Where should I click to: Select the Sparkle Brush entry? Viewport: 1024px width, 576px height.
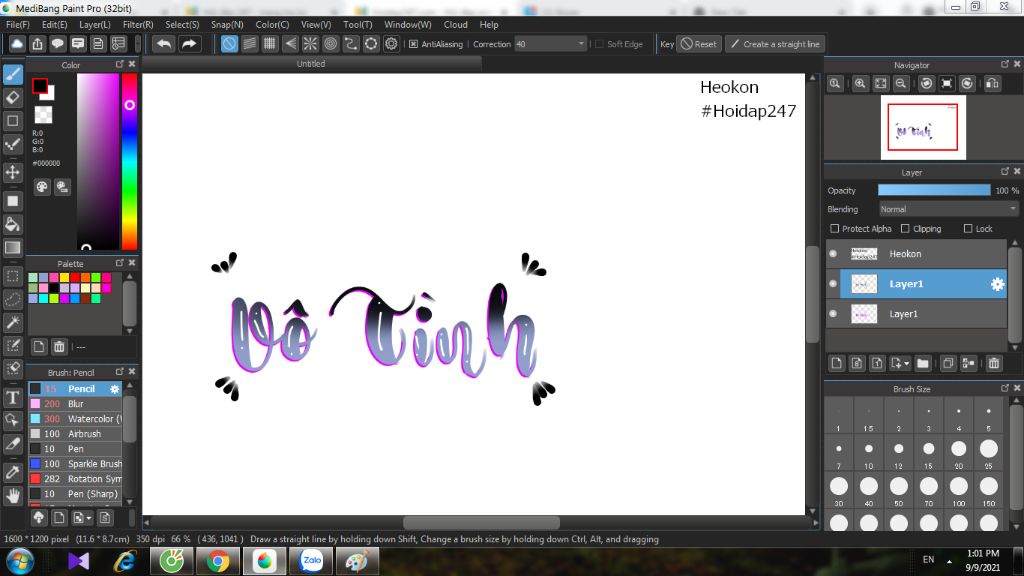pyautogui.click(x=75, y=464)
